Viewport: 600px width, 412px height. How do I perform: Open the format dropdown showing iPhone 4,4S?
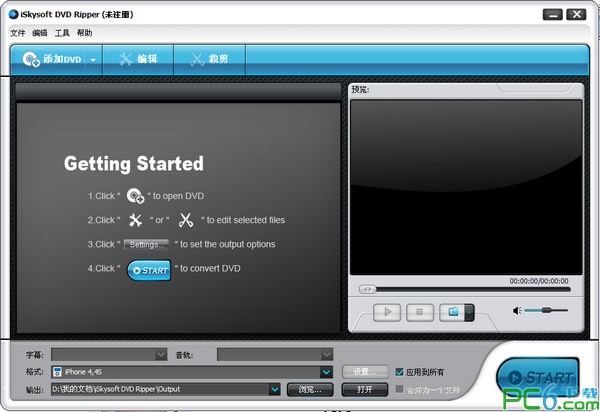click(x=192, y=372)
